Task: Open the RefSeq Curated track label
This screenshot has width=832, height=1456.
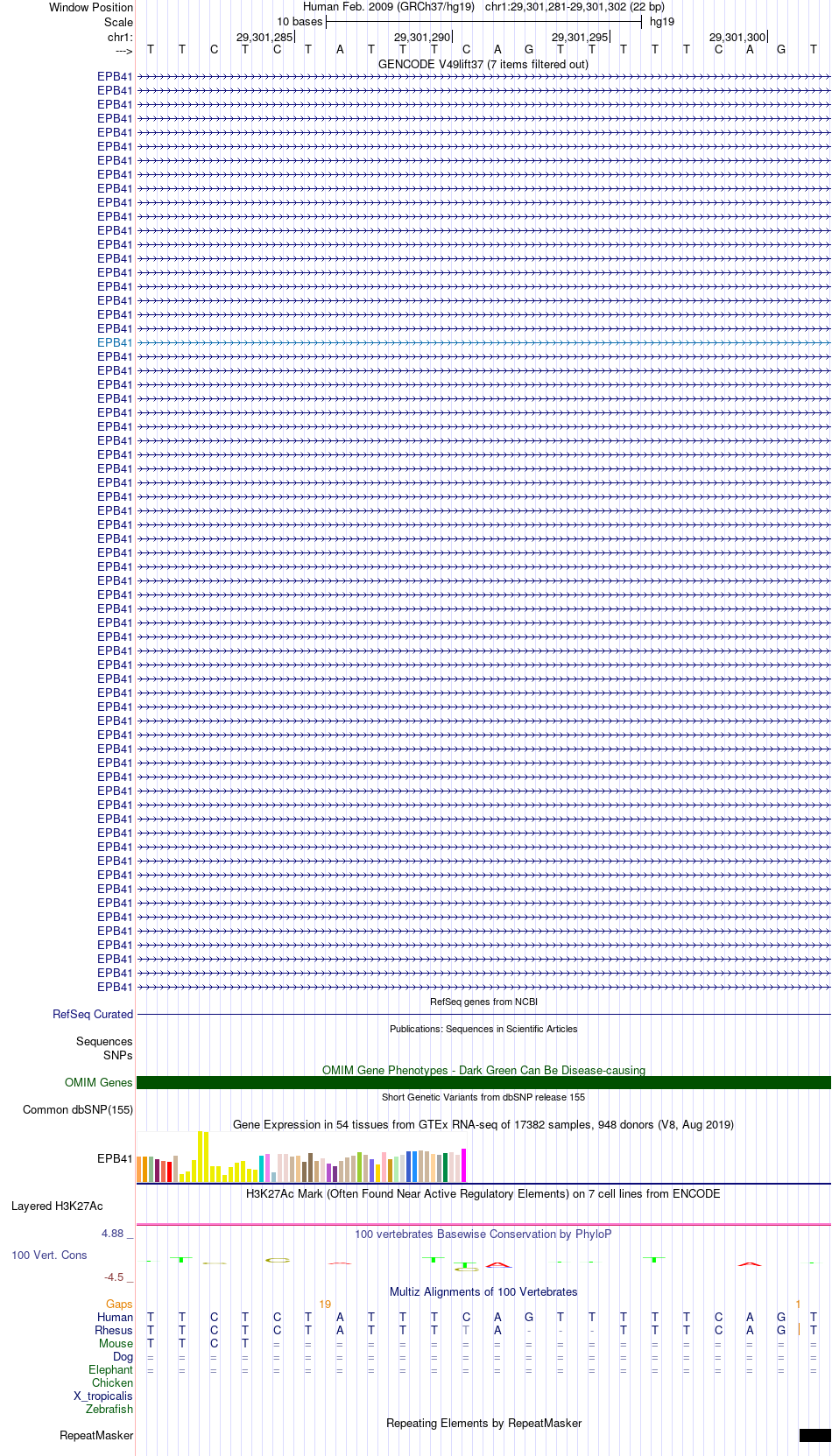Action: tap(93, 1014)
